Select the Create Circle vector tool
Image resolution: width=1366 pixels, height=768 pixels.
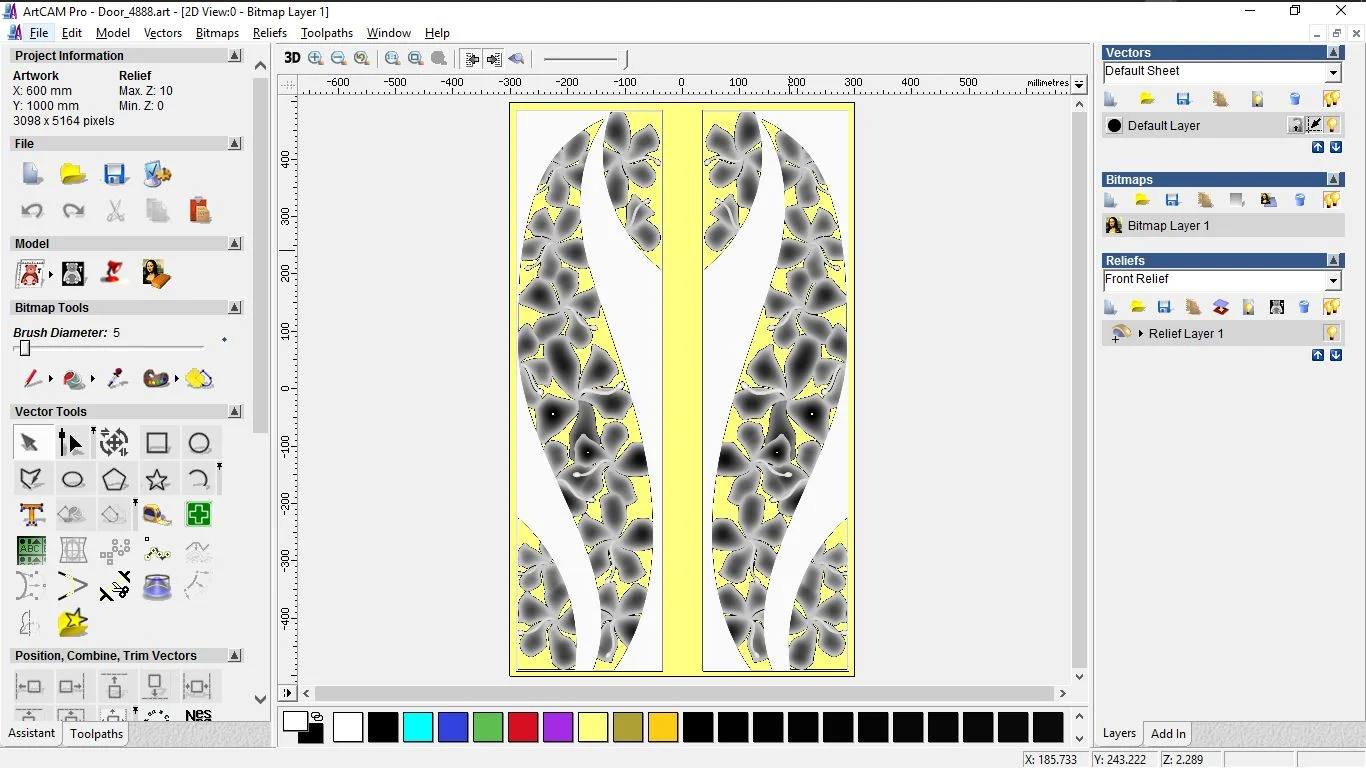point(199,443)
